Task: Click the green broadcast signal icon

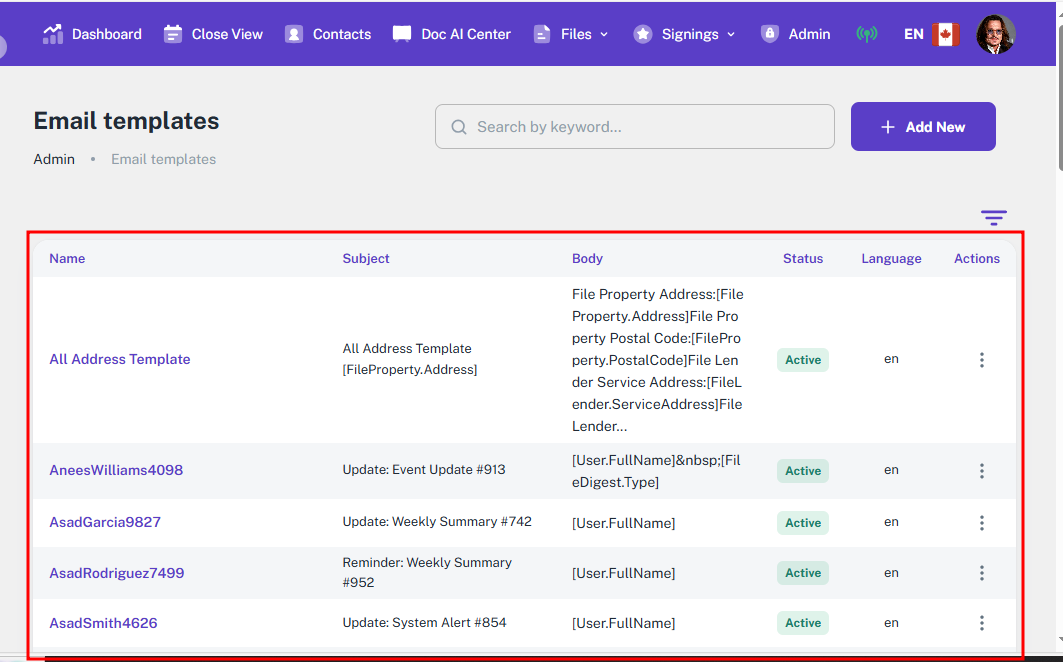Action: click(867, 34)
